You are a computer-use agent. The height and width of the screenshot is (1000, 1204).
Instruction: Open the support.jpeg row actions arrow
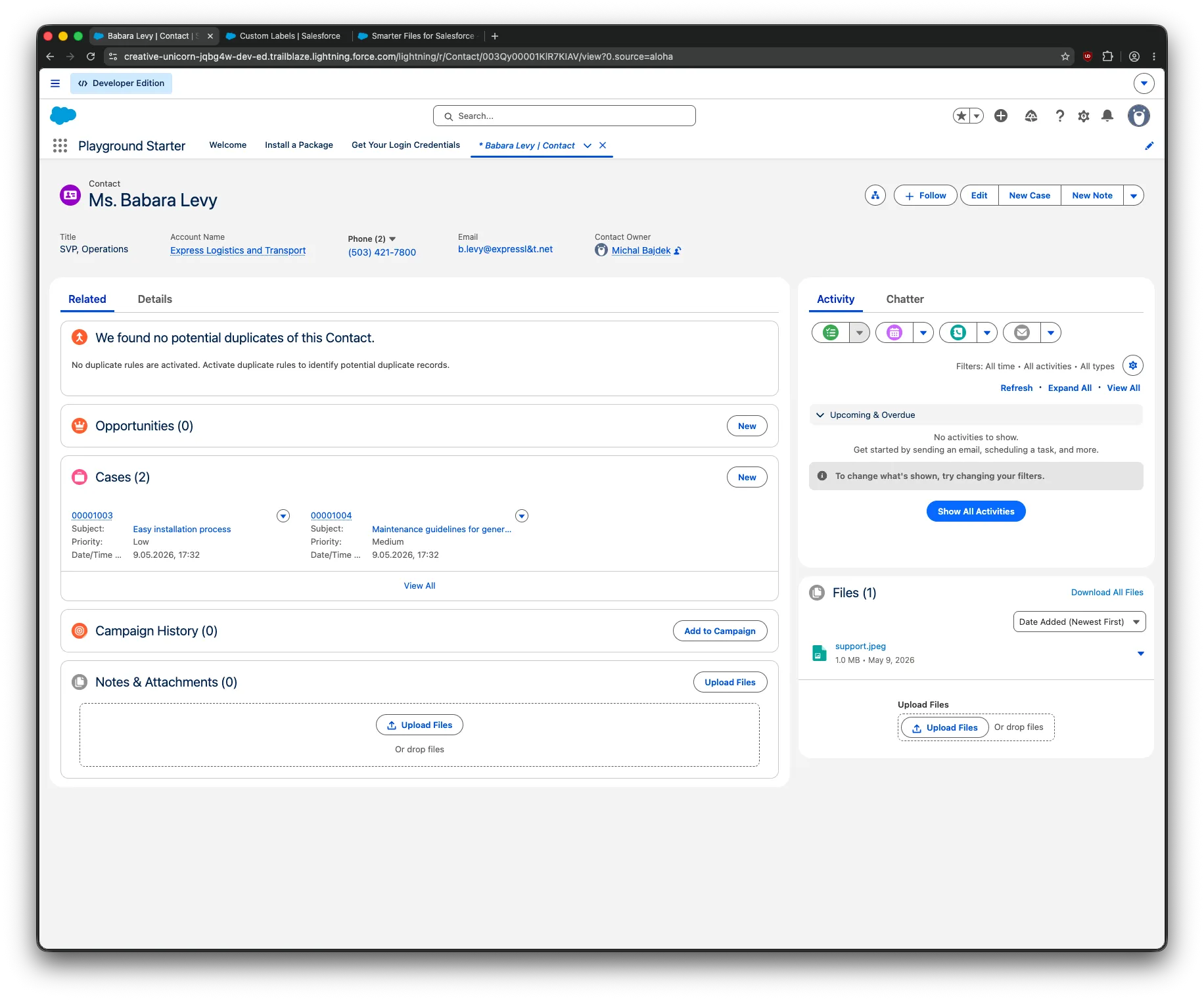coord(1141,654)
